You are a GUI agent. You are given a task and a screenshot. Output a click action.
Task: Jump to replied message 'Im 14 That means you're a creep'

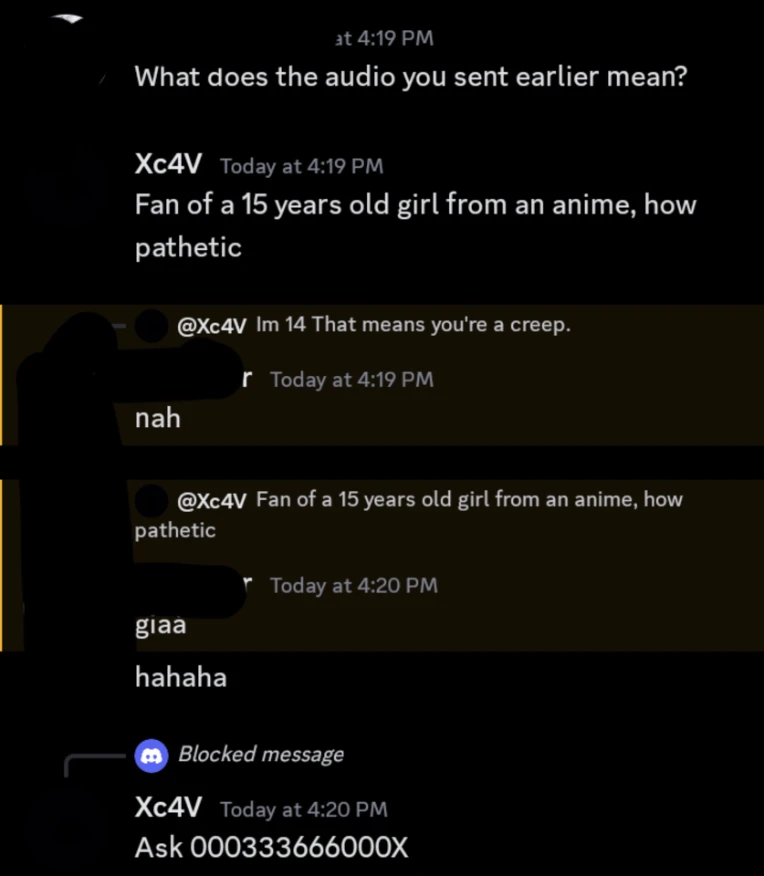pos(413,325)
